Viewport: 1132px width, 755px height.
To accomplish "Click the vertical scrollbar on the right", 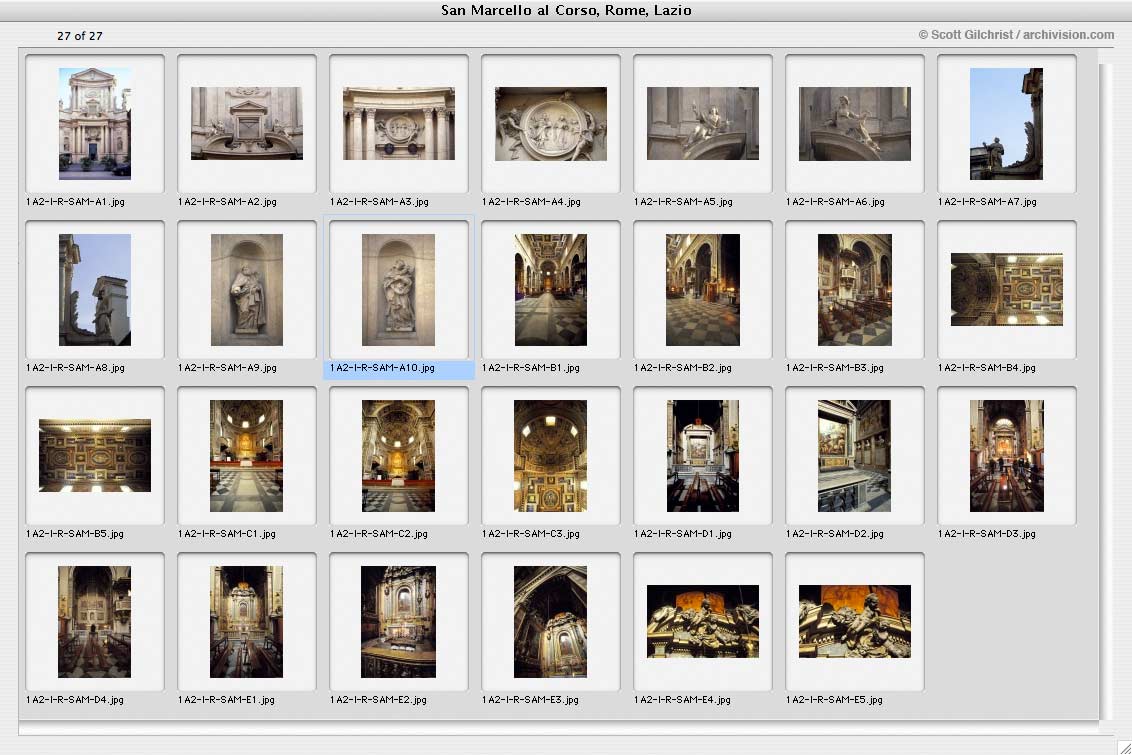I will (1106, 390).
